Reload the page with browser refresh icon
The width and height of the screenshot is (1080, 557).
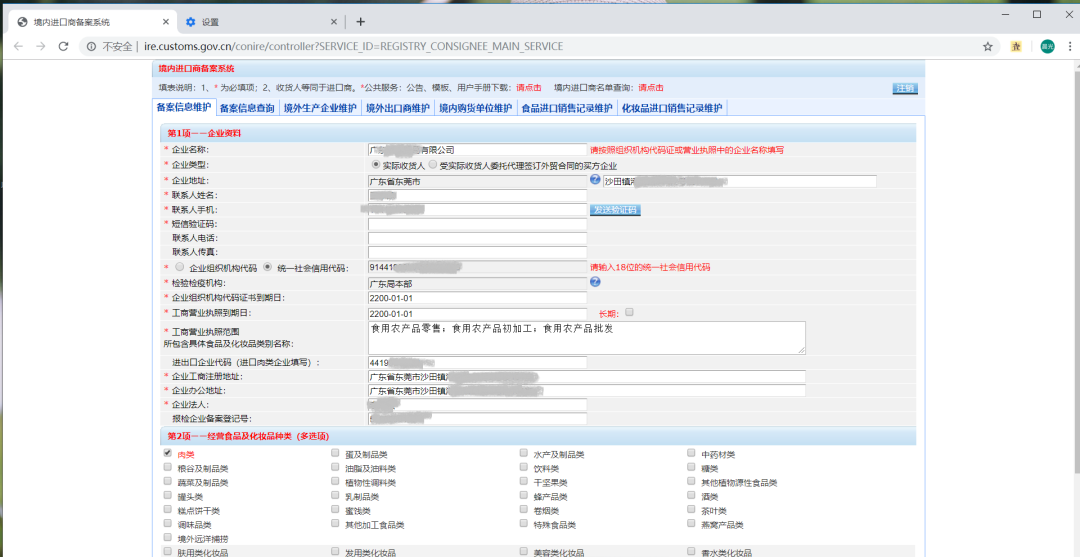pyautogui.click(x=63, y=46)
